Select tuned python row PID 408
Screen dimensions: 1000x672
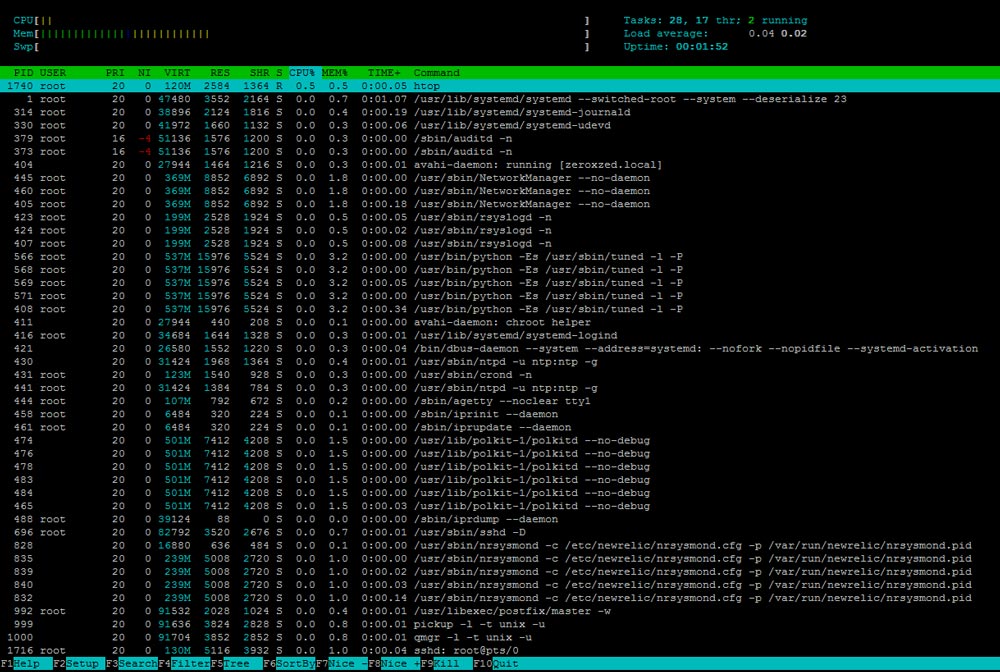pyautogui.click(x=500, y=309)
